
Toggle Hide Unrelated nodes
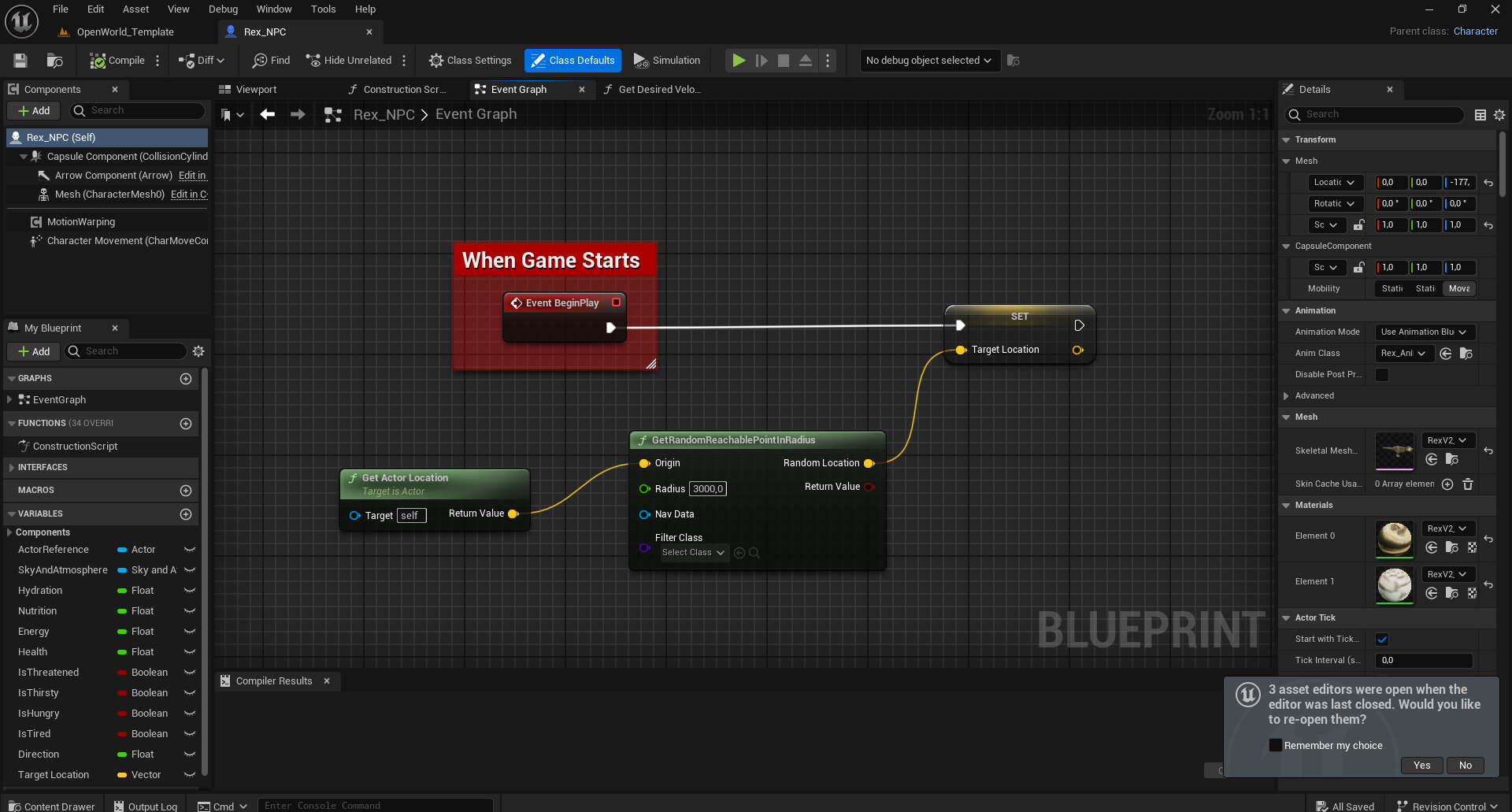coord(349,61)
